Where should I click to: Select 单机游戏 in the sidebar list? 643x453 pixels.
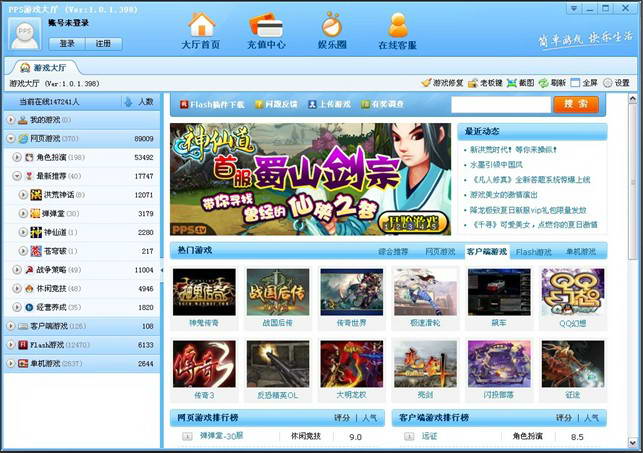[82, 364]
